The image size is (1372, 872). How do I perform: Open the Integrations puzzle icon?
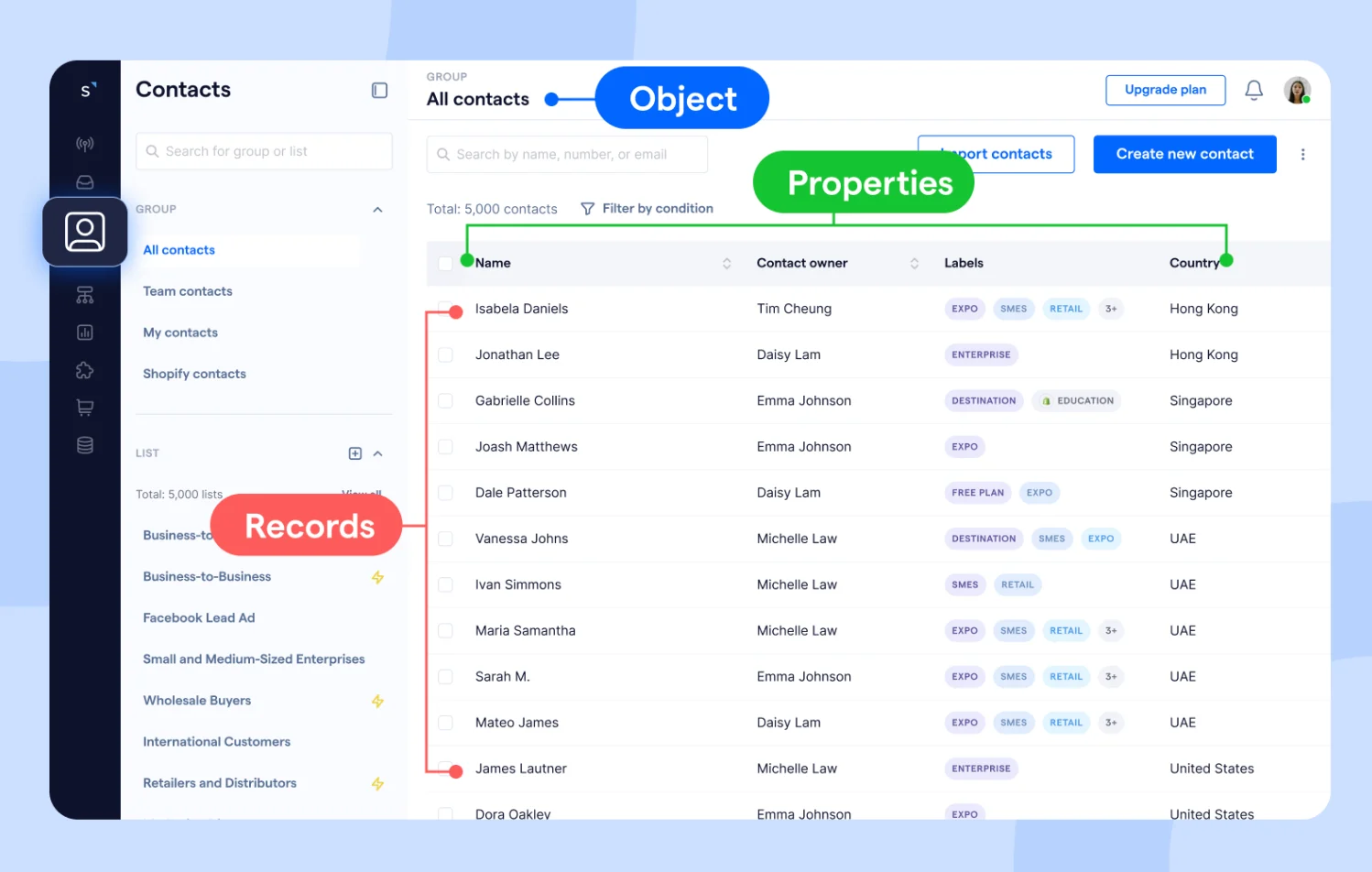(84, 370)
